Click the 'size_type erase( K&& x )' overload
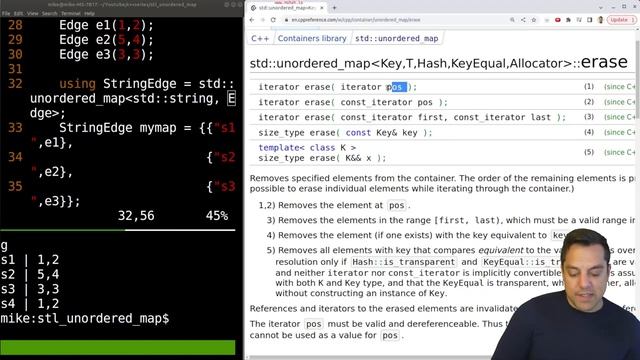The height and width of the screenshot is (360, 640). (x=322, y=158)
